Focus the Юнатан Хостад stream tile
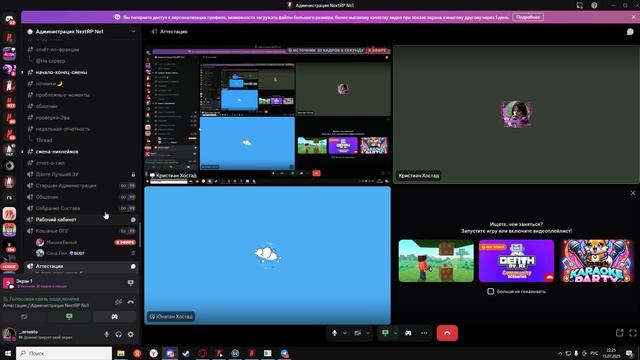The image size is (640, 360). (267, 256)
